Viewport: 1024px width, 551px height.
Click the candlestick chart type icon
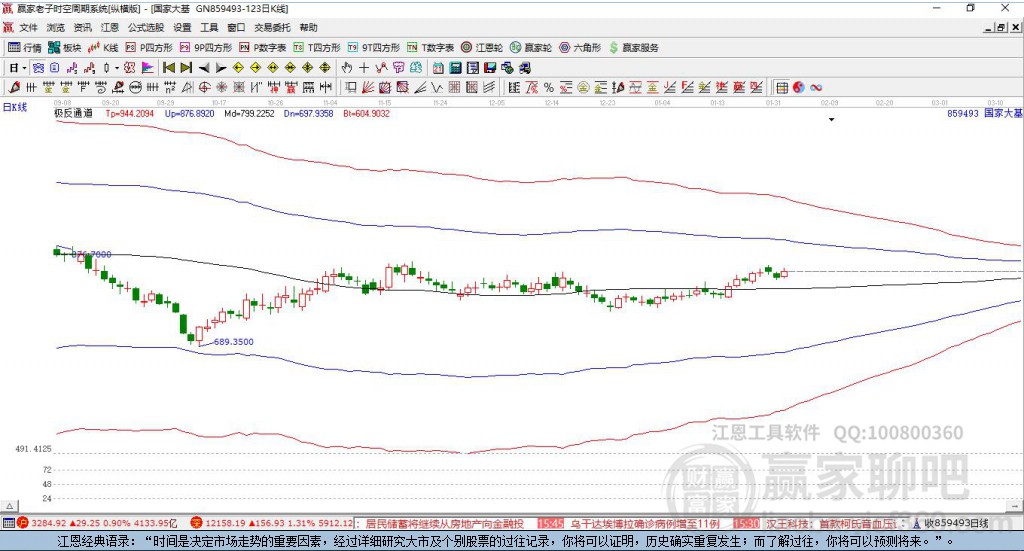[106, 68]
